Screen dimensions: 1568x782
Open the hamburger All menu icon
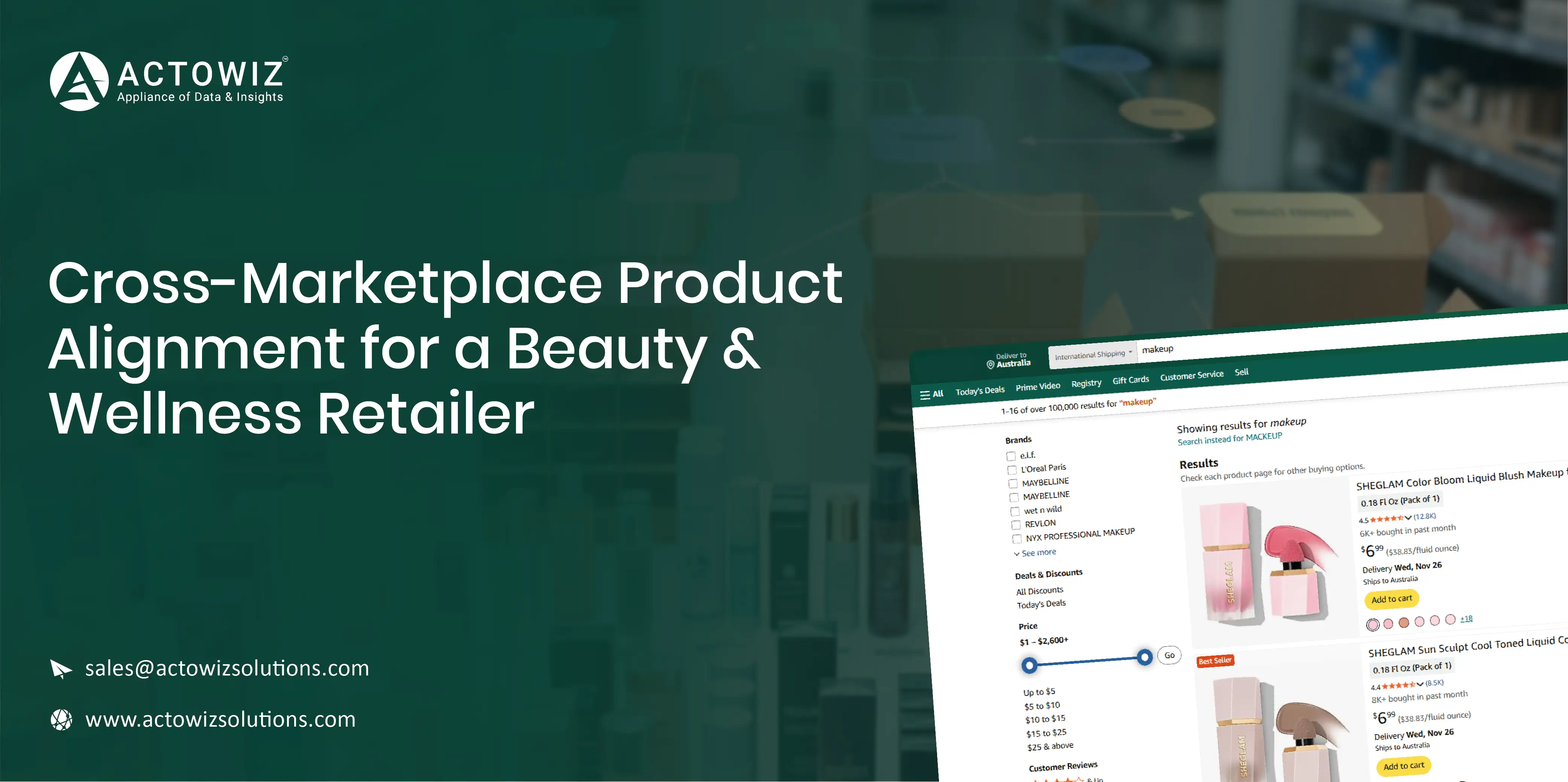925,395
